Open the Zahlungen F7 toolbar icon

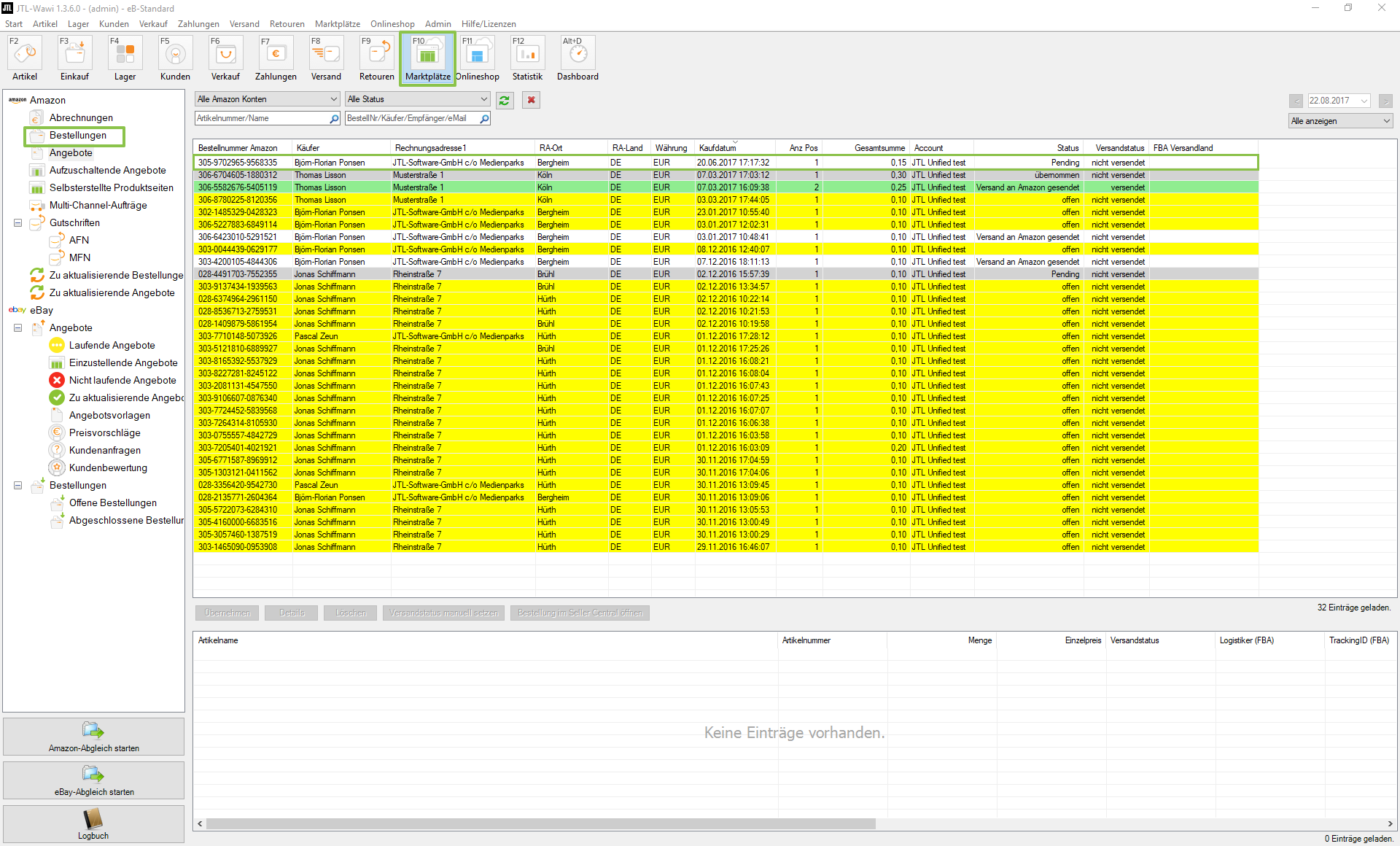point(276,58)
